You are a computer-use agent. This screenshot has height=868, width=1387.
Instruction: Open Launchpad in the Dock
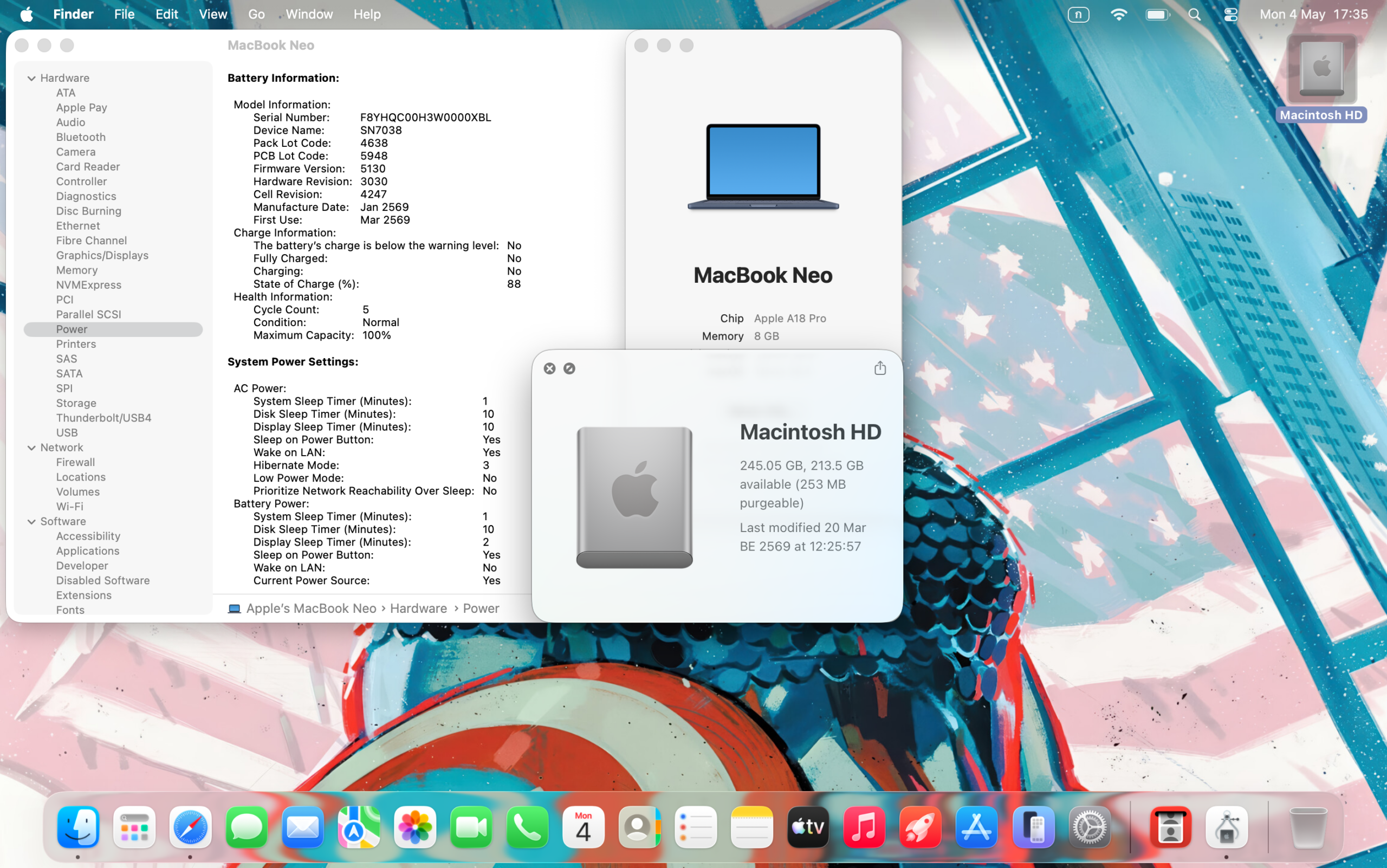(134, 827)
